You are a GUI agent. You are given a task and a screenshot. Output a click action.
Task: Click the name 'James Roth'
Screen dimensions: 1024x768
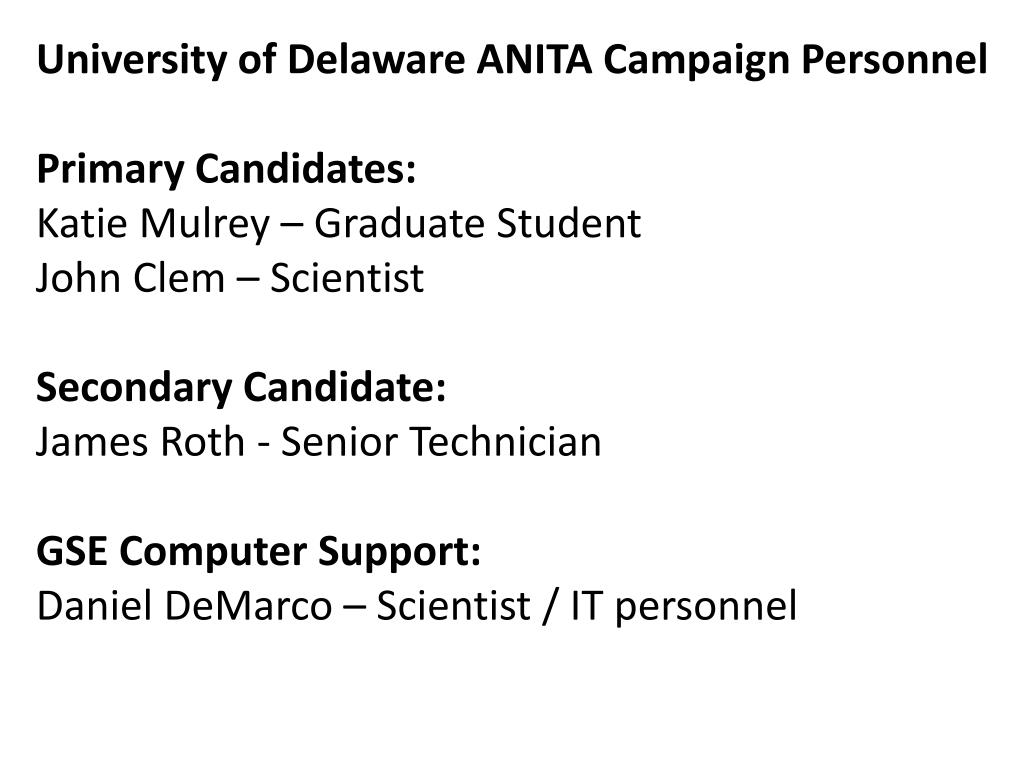point(140,441)
